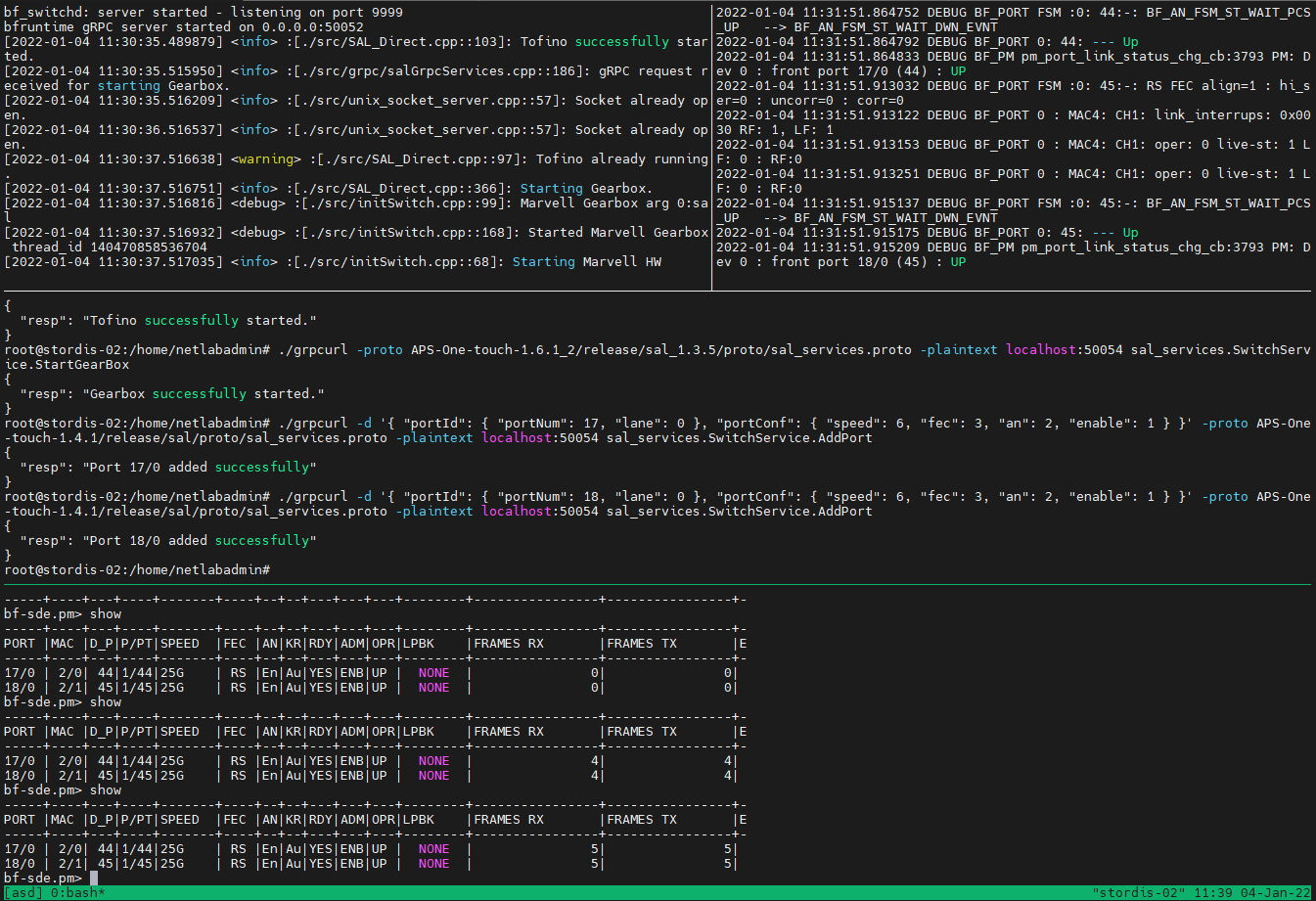Click 'ice.StartGearBox' at the wrapped command end
Screen dimensions: 1316x901
tap(67, 365)
